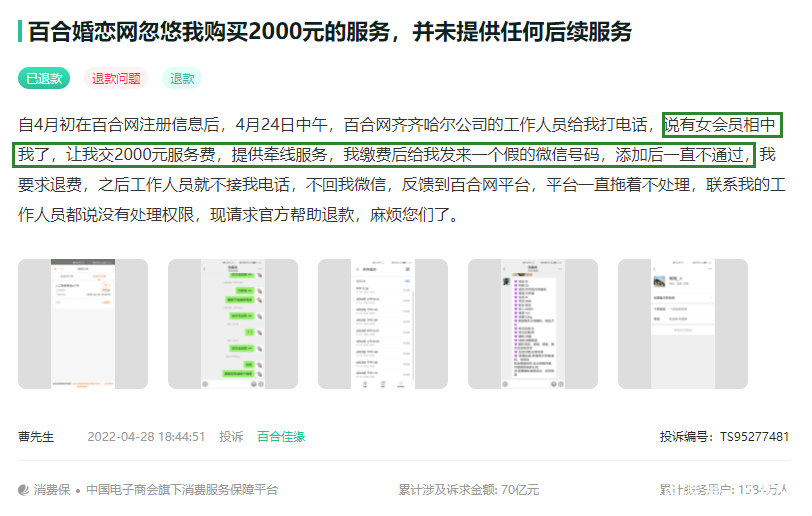
Task: Open third thumbnail showing call record list
Action: point(383,324)
